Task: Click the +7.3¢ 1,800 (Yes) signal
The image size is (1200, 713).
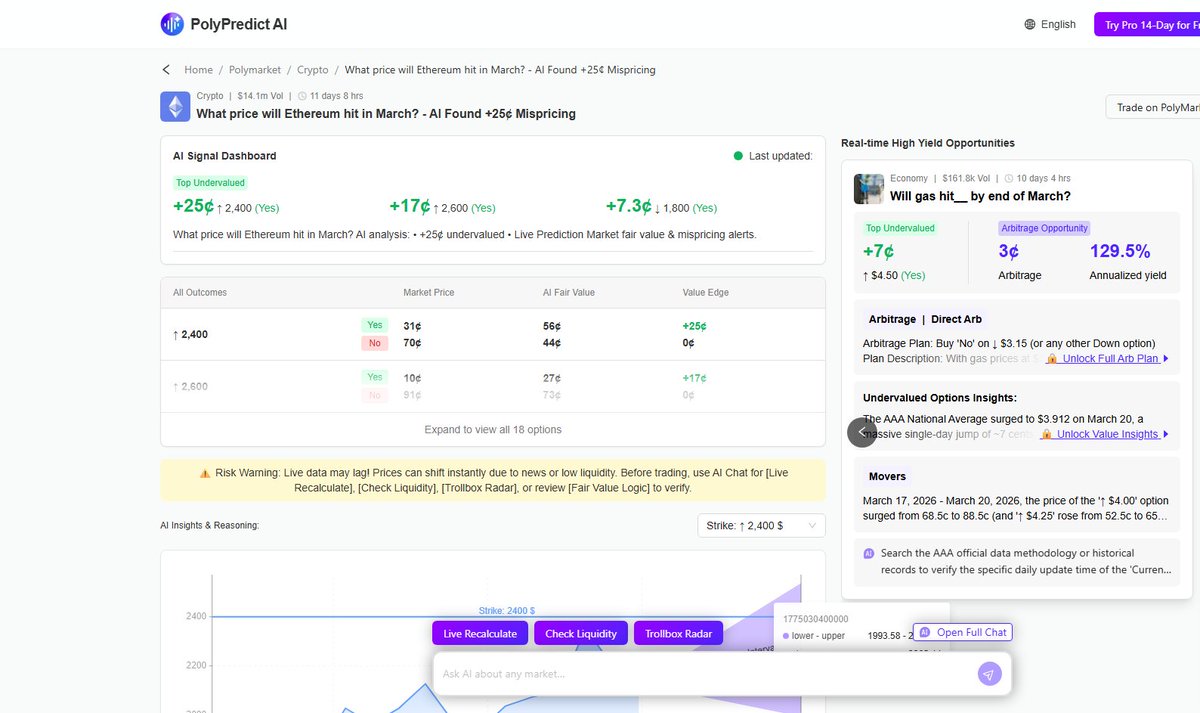Action: [x=661, y=206]
